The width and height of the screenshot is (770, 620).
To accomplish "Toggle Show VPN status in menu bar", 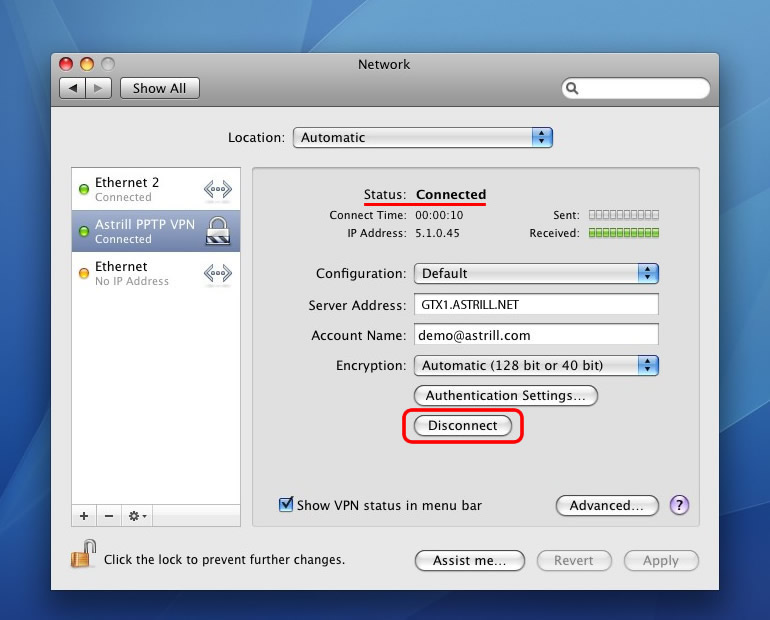I will pyautogui.click(x=286, y=505).
